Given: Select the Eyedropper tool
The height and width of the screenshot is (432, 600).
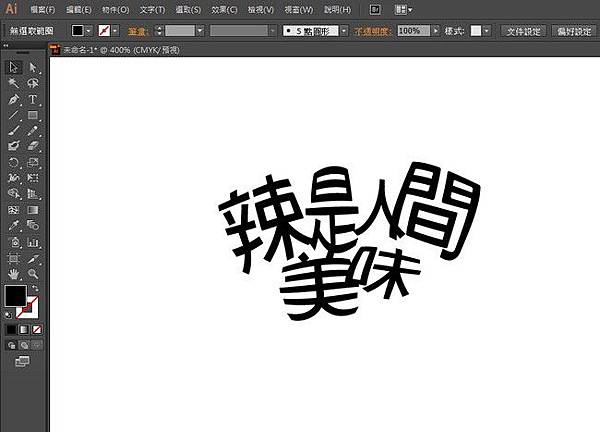Looking at the screenshot, I should pos(13,225).
